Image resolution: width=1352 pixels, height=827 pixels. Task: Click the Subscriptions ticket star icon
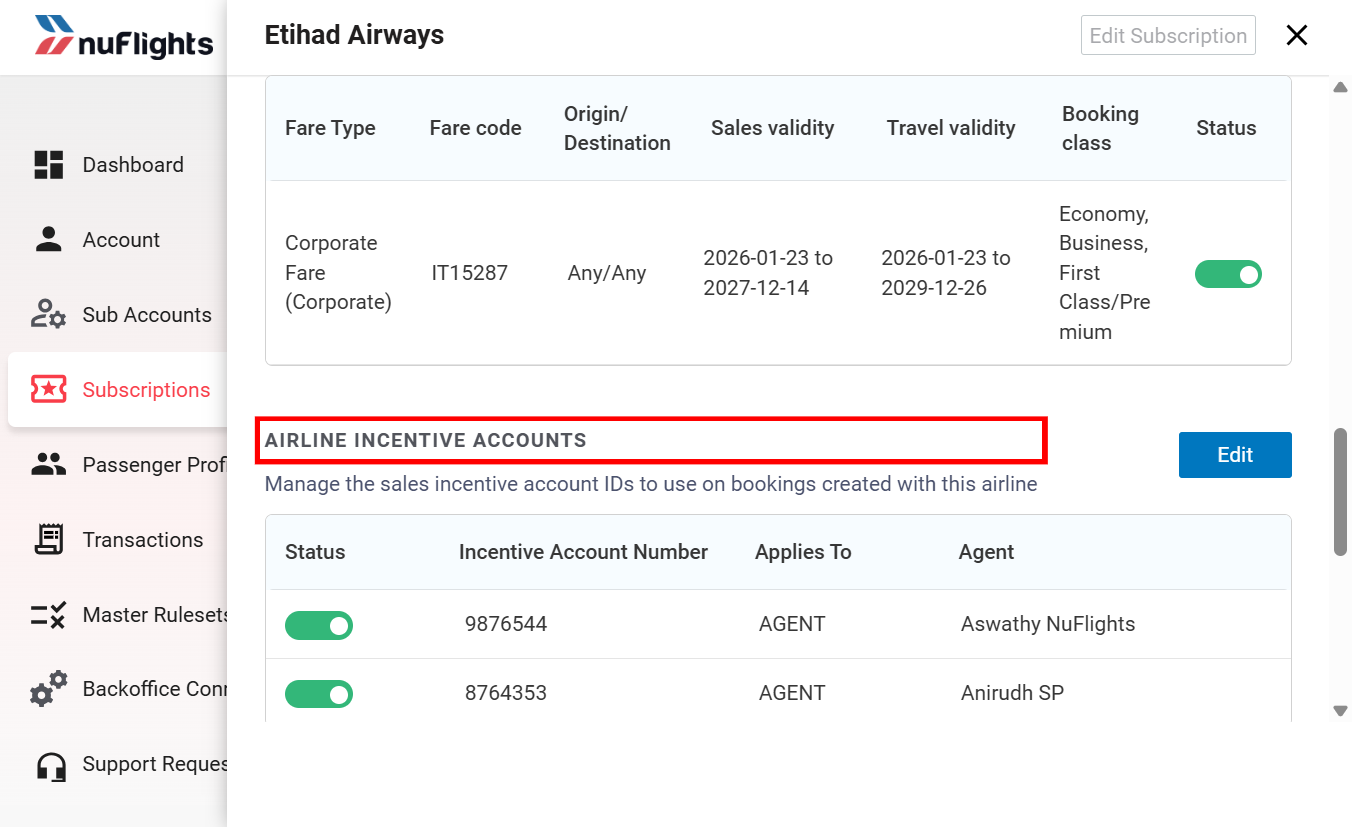click(x=48, y=390)
